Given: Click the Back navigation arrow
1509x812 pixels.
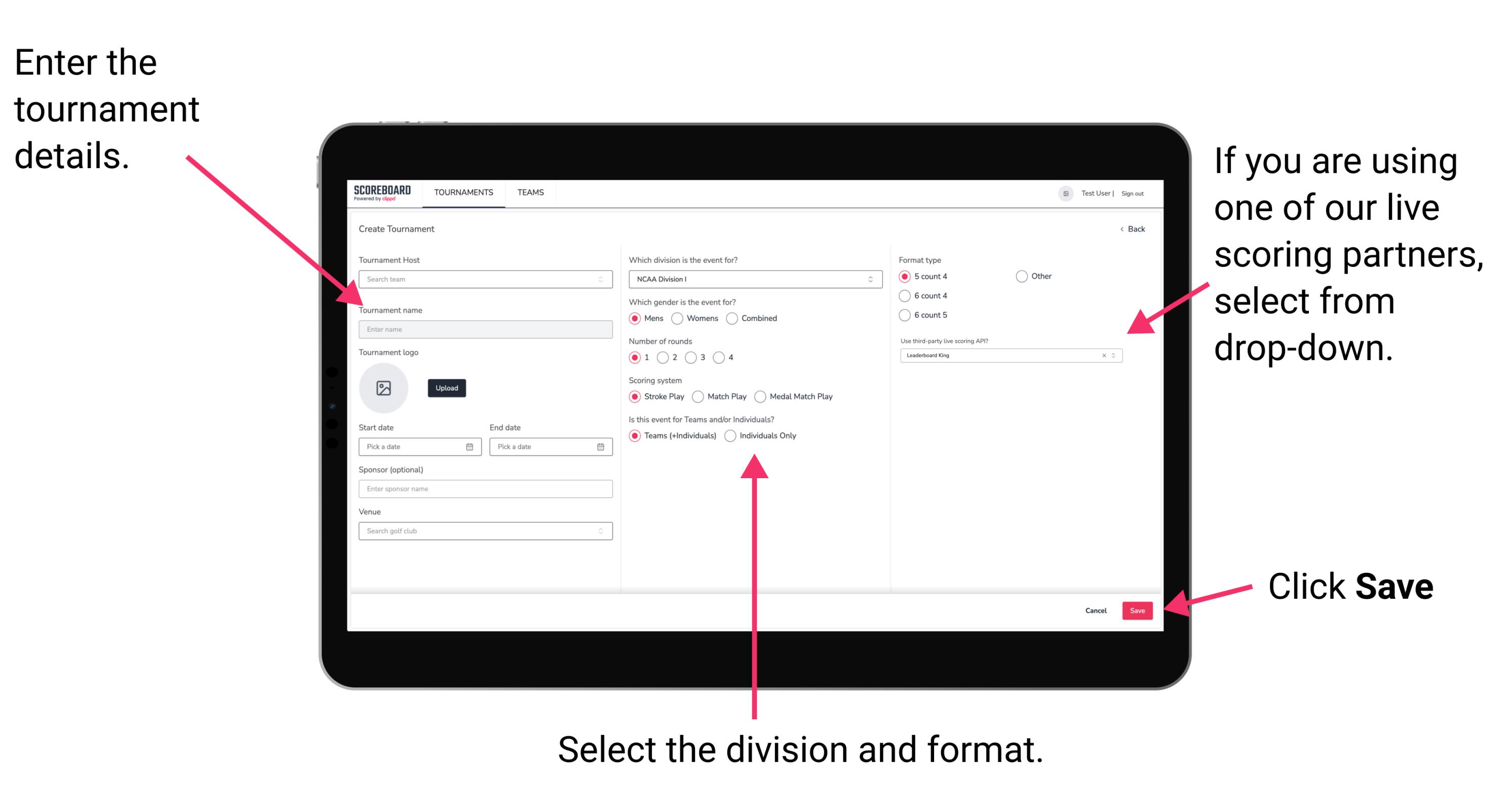Looking at the screenshot, I should pyautogui.click(x=1122, y=229).
